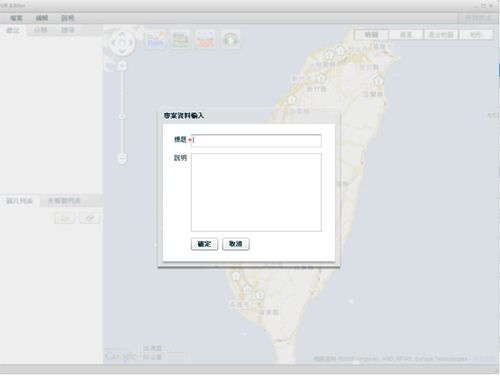Click the pencil edit icon in left panel
The image size is (500, 376).
89,219
